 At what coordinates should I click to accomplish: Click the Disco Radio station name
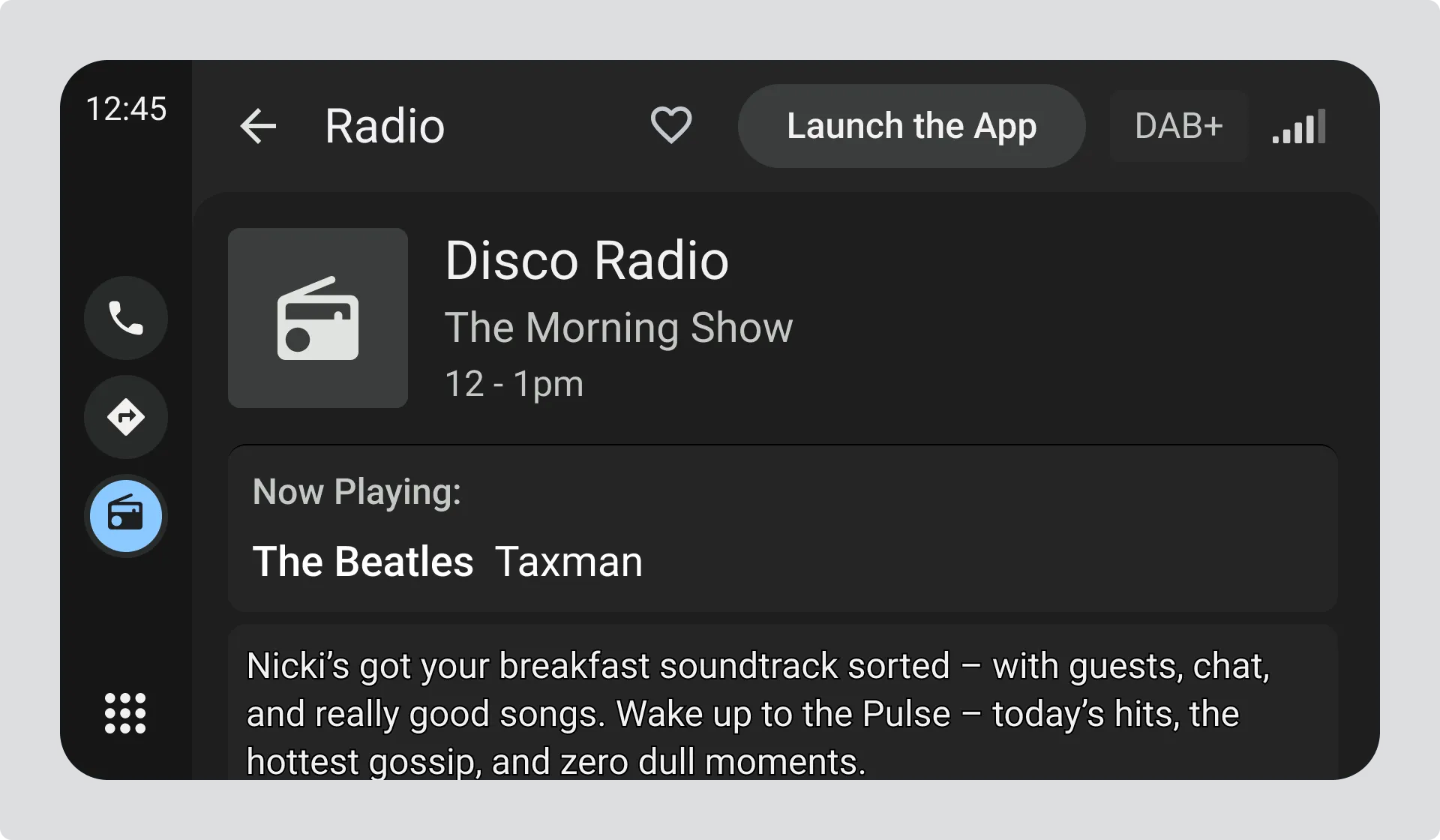tap(586, 261)
